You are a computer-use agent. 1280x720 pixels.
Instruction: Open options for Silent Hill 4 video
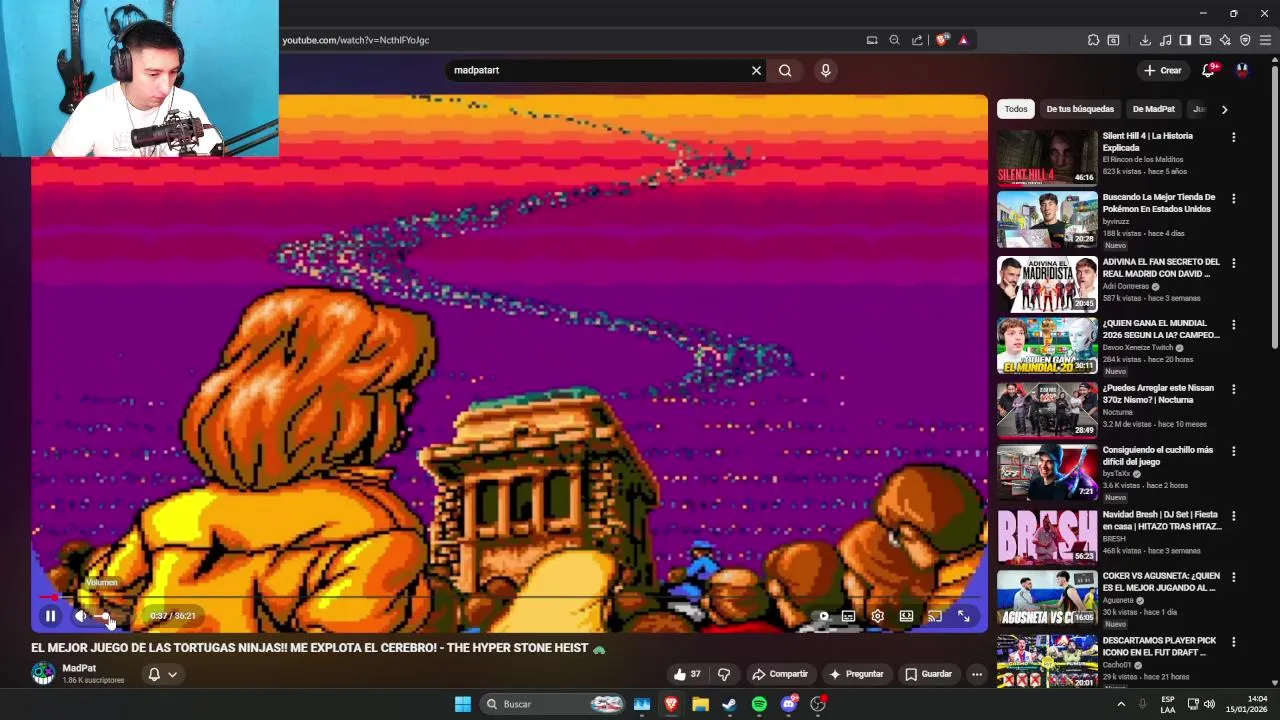[x=1233, y=137]
